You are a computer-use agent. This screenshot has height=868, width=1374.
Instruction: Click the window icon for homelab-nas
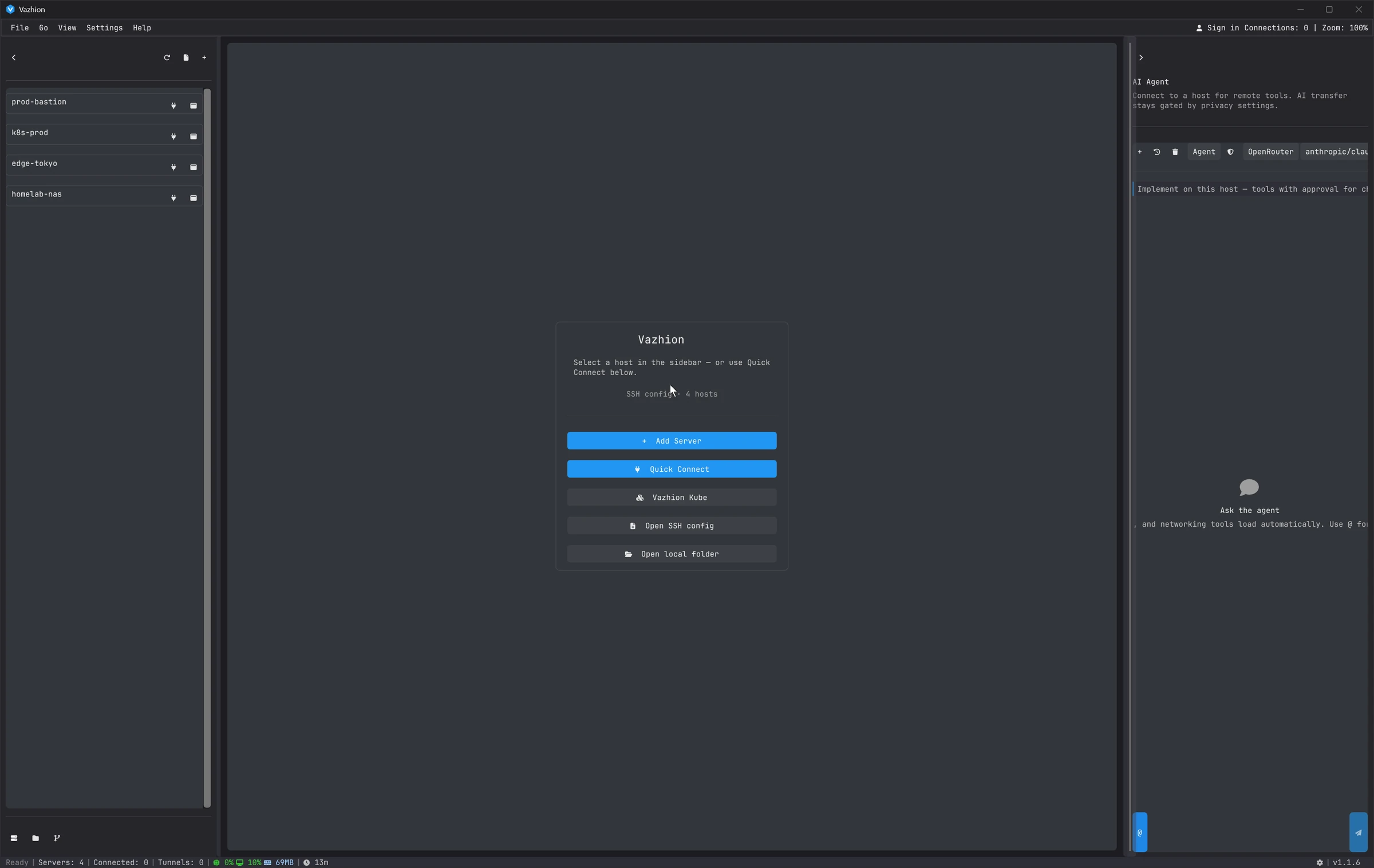pos(194,198)
